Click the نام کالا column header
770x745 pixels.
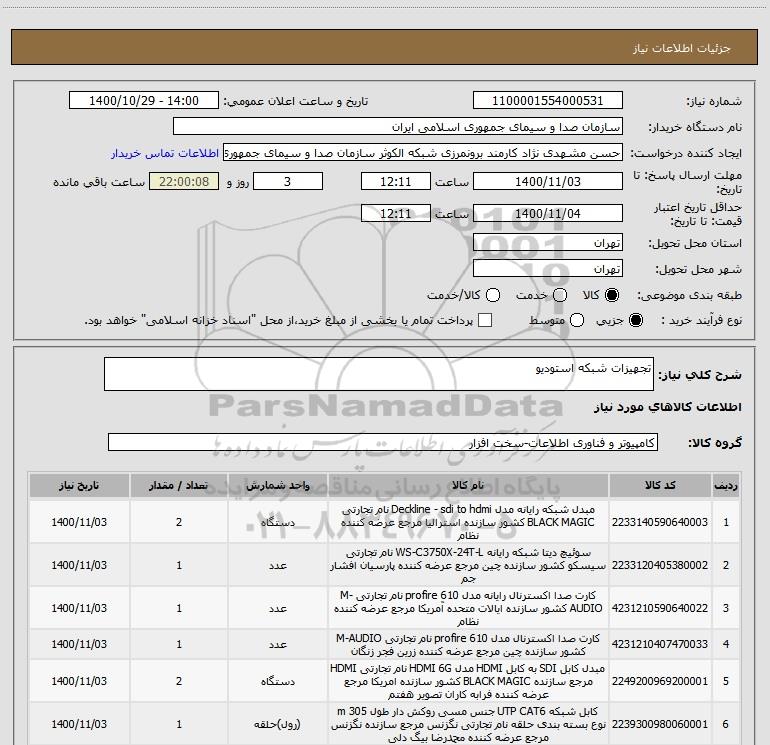(468, 486)
